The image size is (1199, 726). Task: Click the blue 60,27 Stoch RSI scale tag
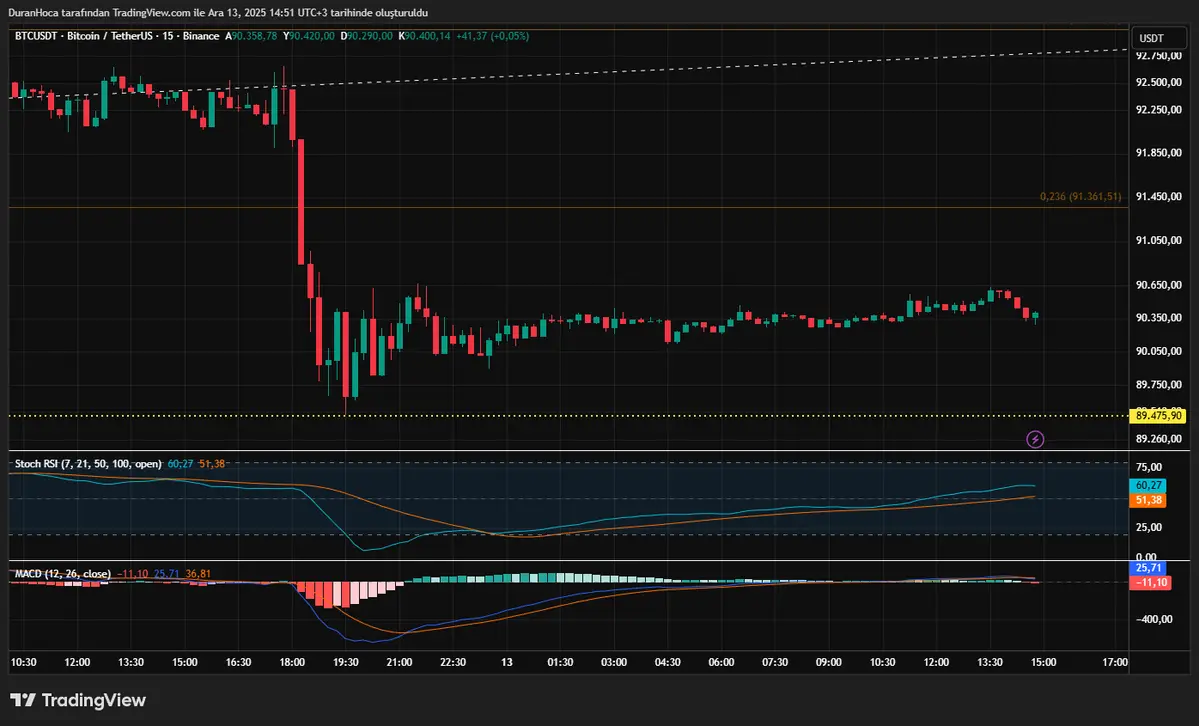tap(1148, 485)
